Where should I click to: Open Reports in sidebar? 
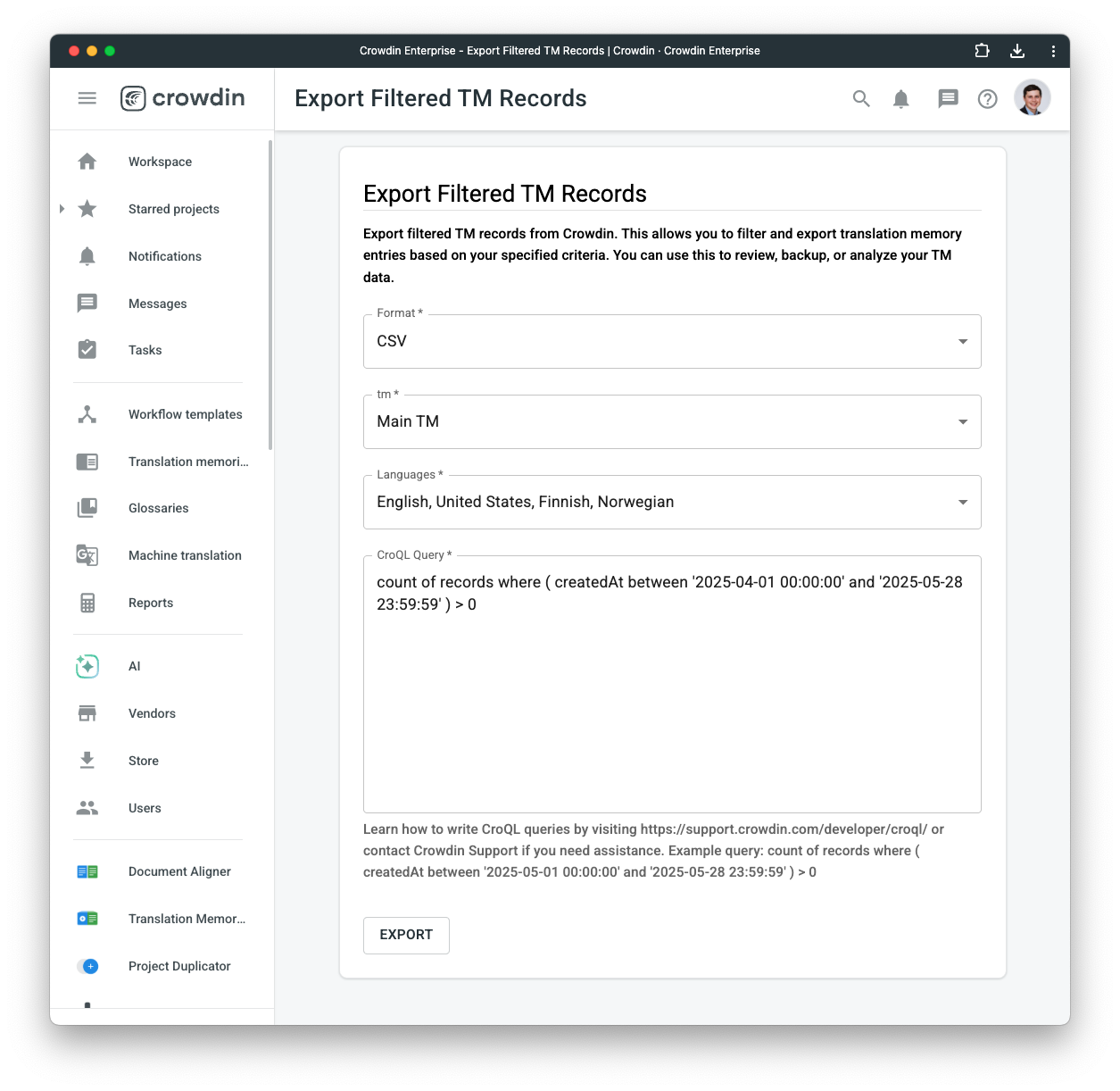click(151, 603)
